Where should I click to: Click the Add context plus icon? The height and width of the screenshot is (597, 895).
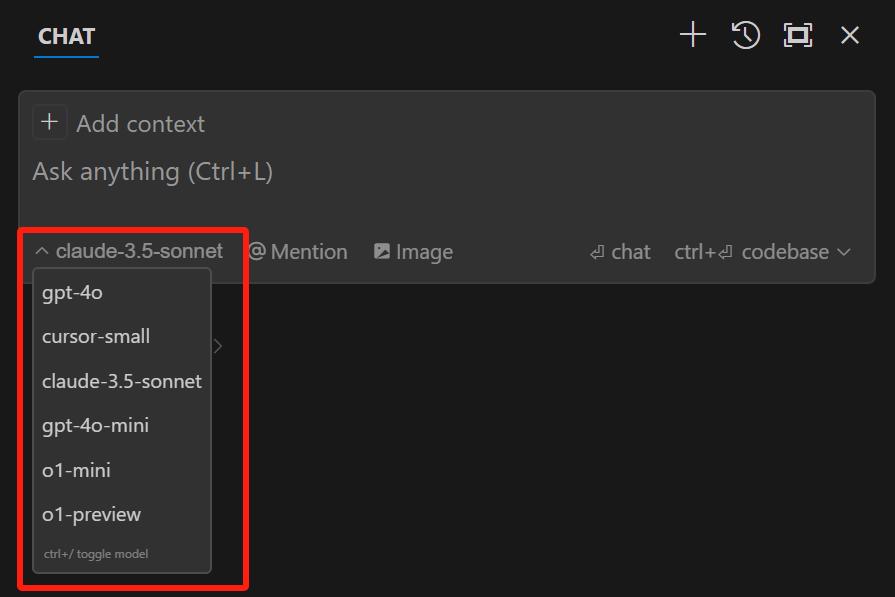click(x=49, y=123)
